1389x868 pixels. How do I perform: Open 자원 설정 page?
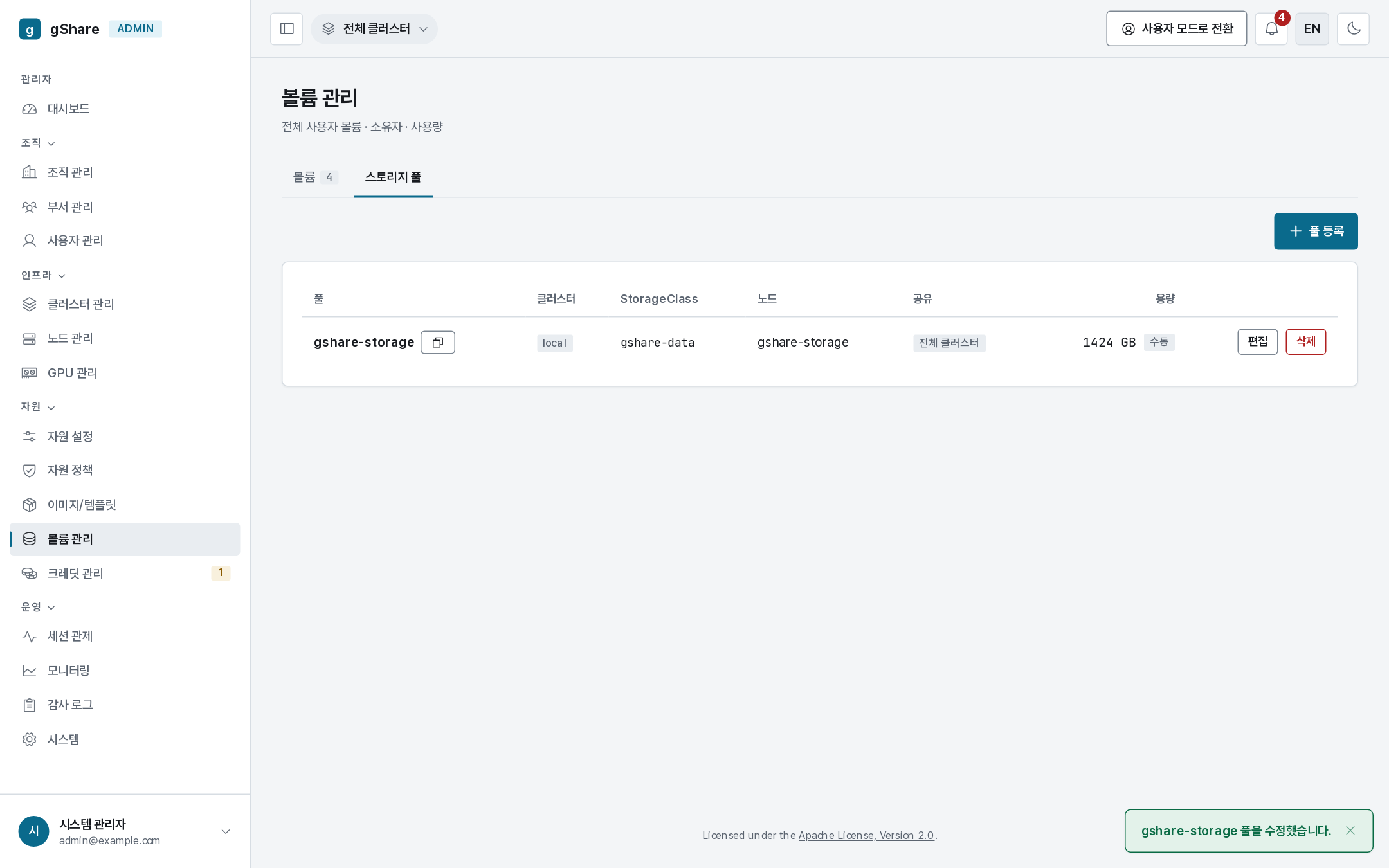point(125,437)
